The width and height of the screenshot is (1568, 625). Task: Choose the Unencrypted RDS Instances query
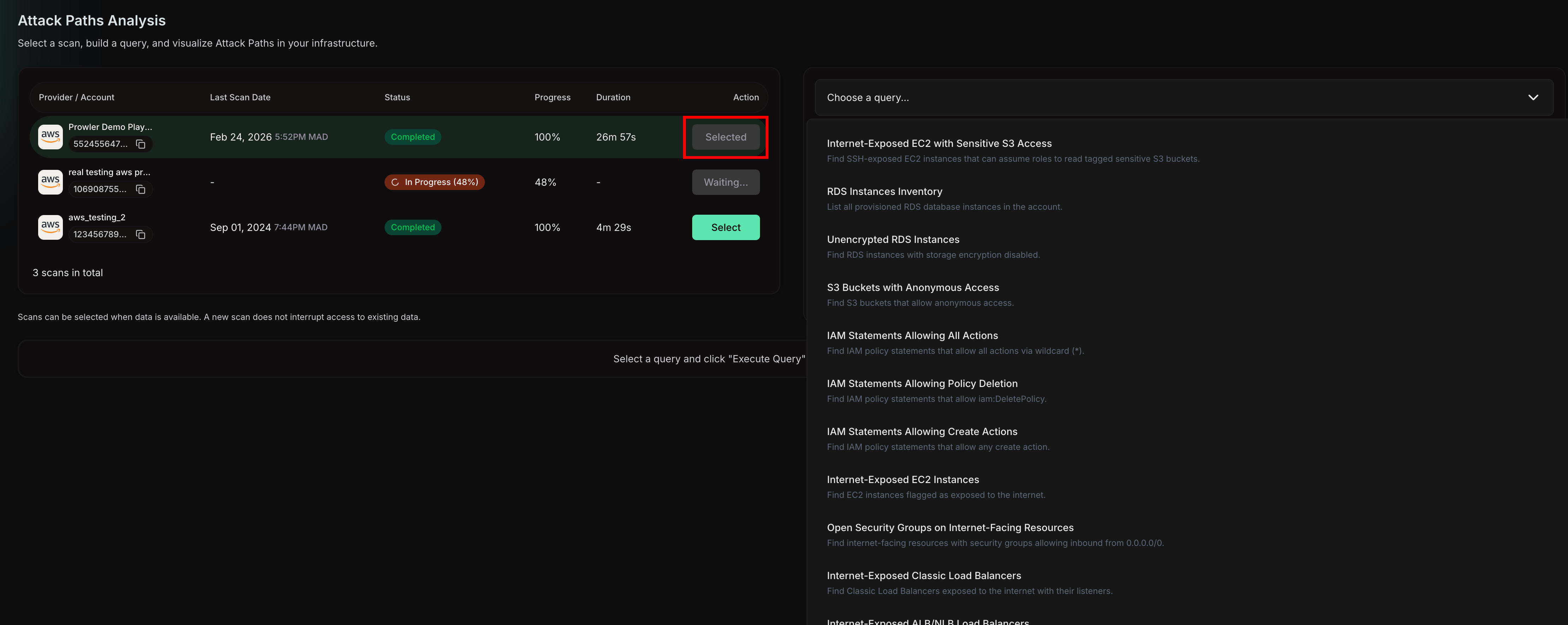pos(893,239)
